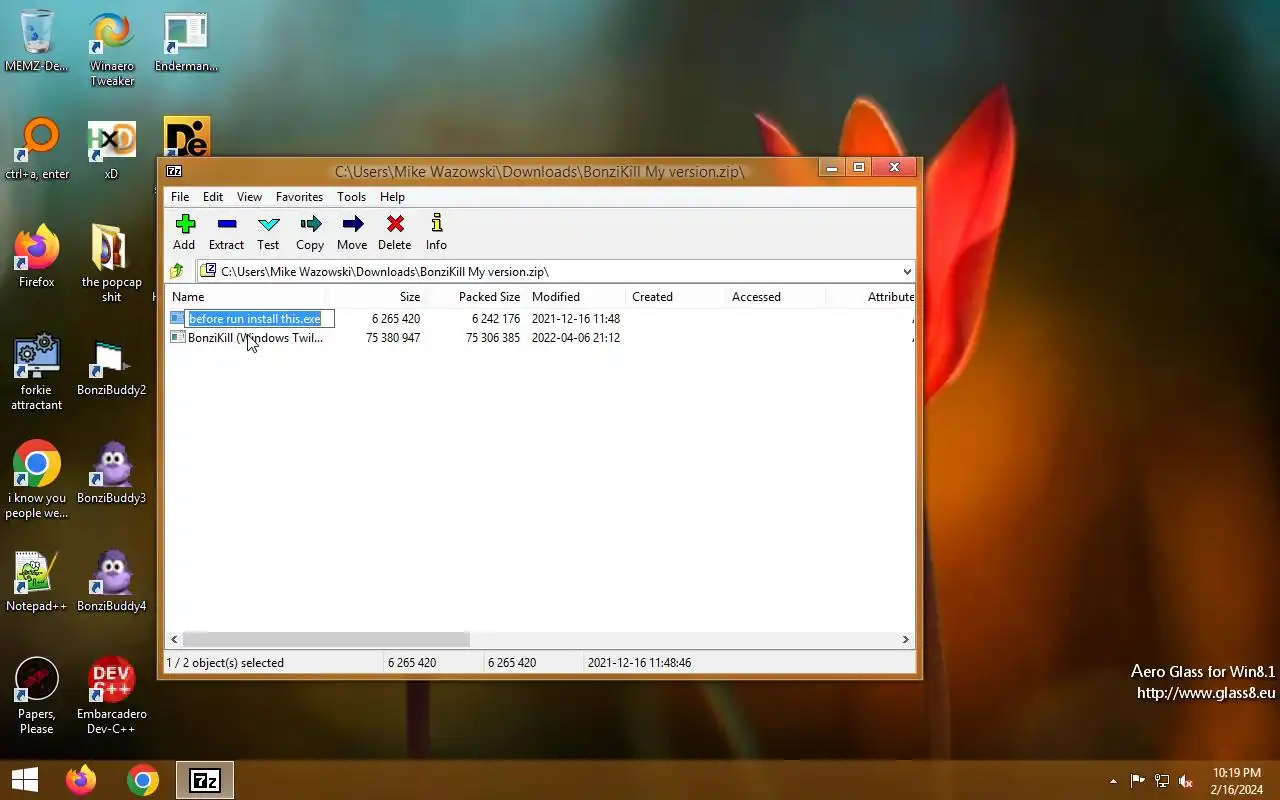Open the Info toolbar icon
Viewport: 1280px width, 800px height.
[436, 232]
